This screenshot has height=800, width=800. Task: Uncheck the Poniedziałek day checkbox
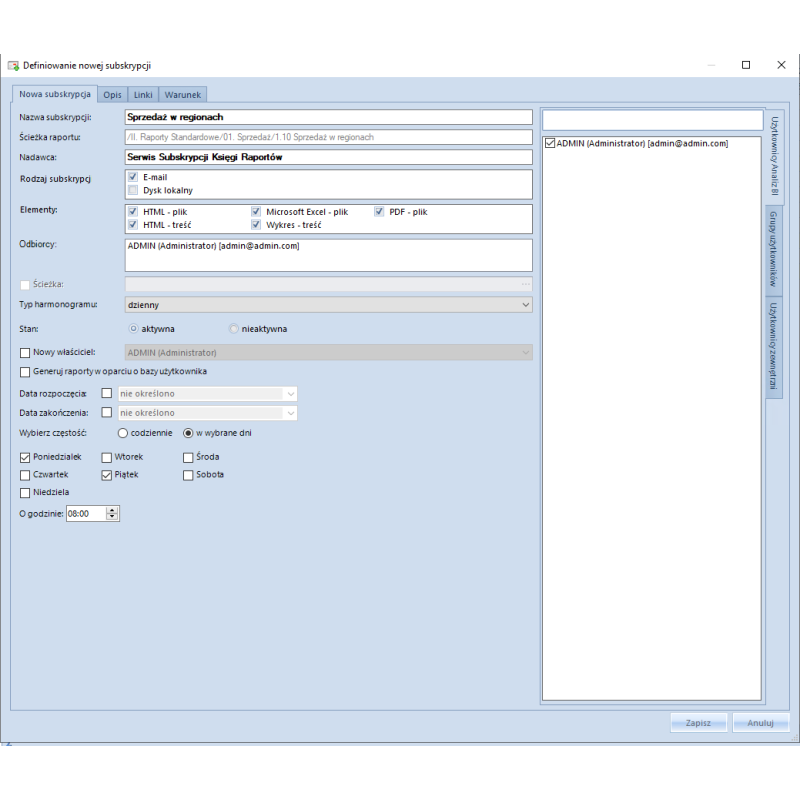coord(25,457)
